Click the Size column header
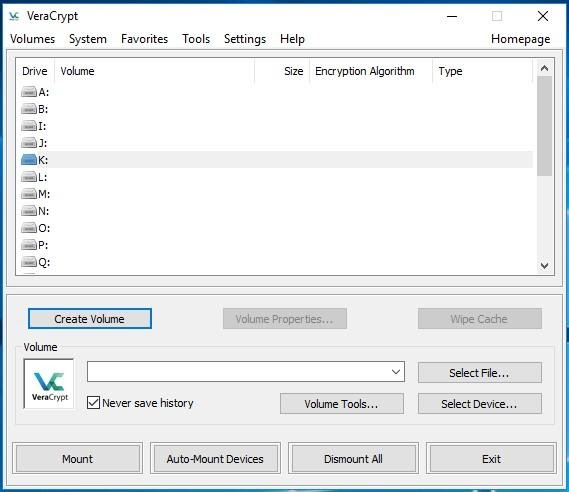 click(282, 71)
